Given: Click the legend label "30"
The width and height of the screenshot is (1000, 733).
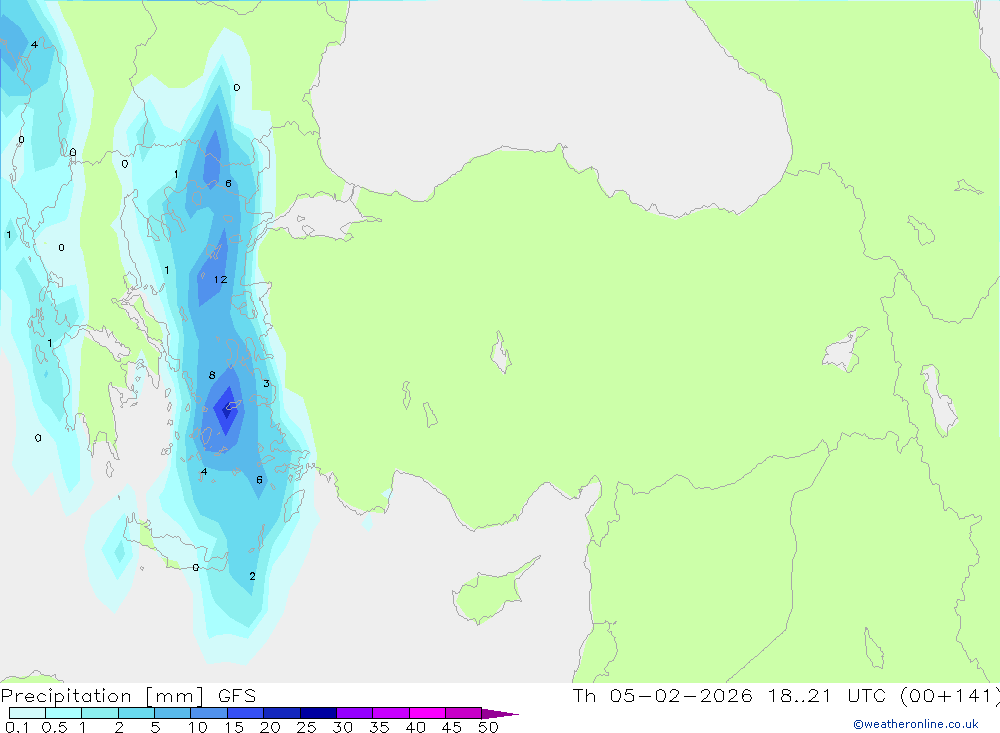Looking at the screenshot, I should click(x=342, y=727).
